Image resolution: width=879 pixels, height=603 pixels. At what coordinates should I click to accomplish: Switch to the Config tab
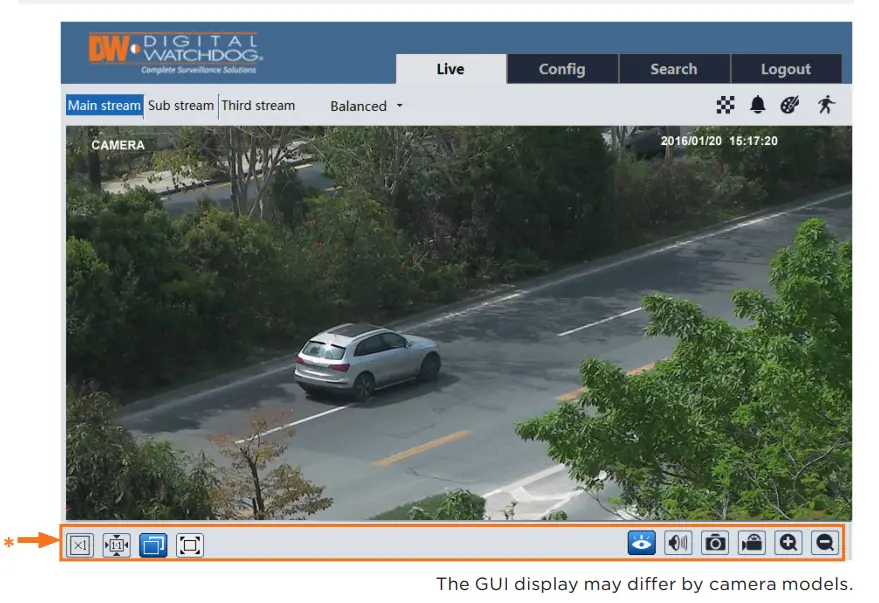pyautogui.click(x=562, y=69)
